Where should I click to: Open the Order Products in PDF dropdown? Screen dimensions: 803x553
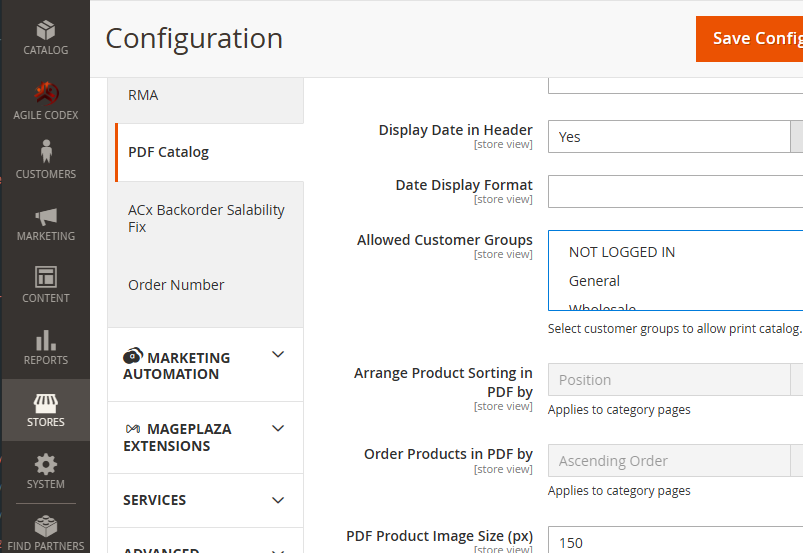(675, 460)
